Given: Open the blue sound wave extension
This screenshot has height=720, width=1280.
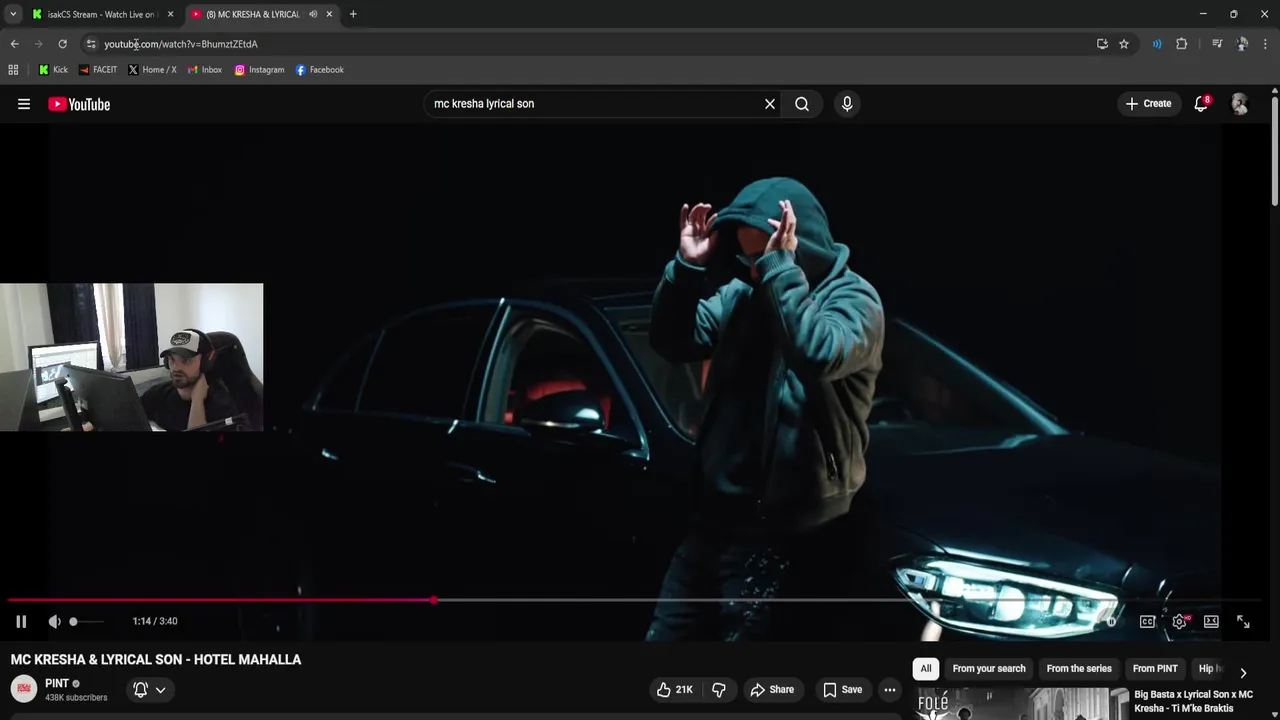Looking at the screenshot, I should pos(1157,44).
